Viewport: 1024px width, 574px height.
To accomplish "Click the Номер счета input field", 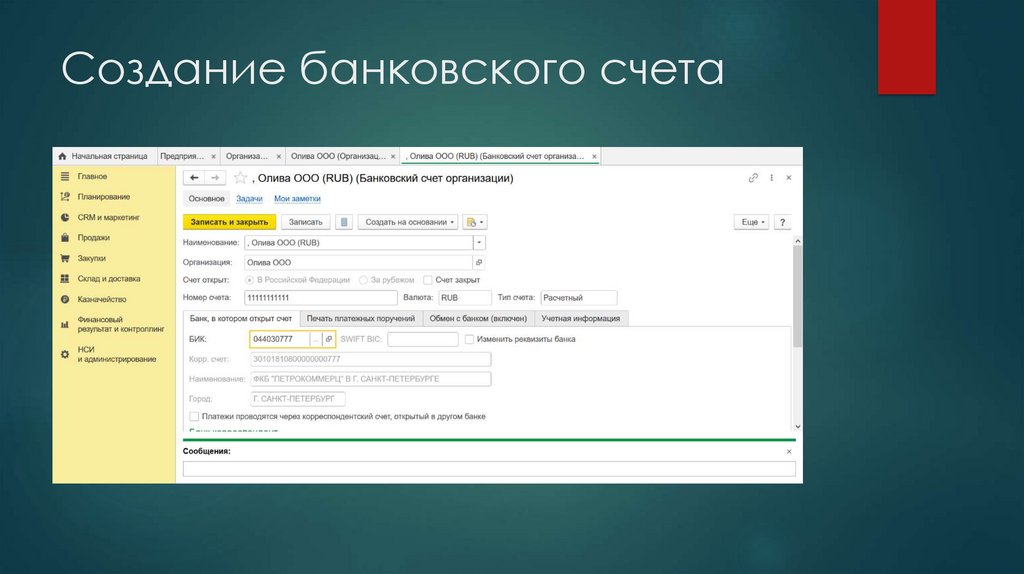I will click(x=321, y=298).
